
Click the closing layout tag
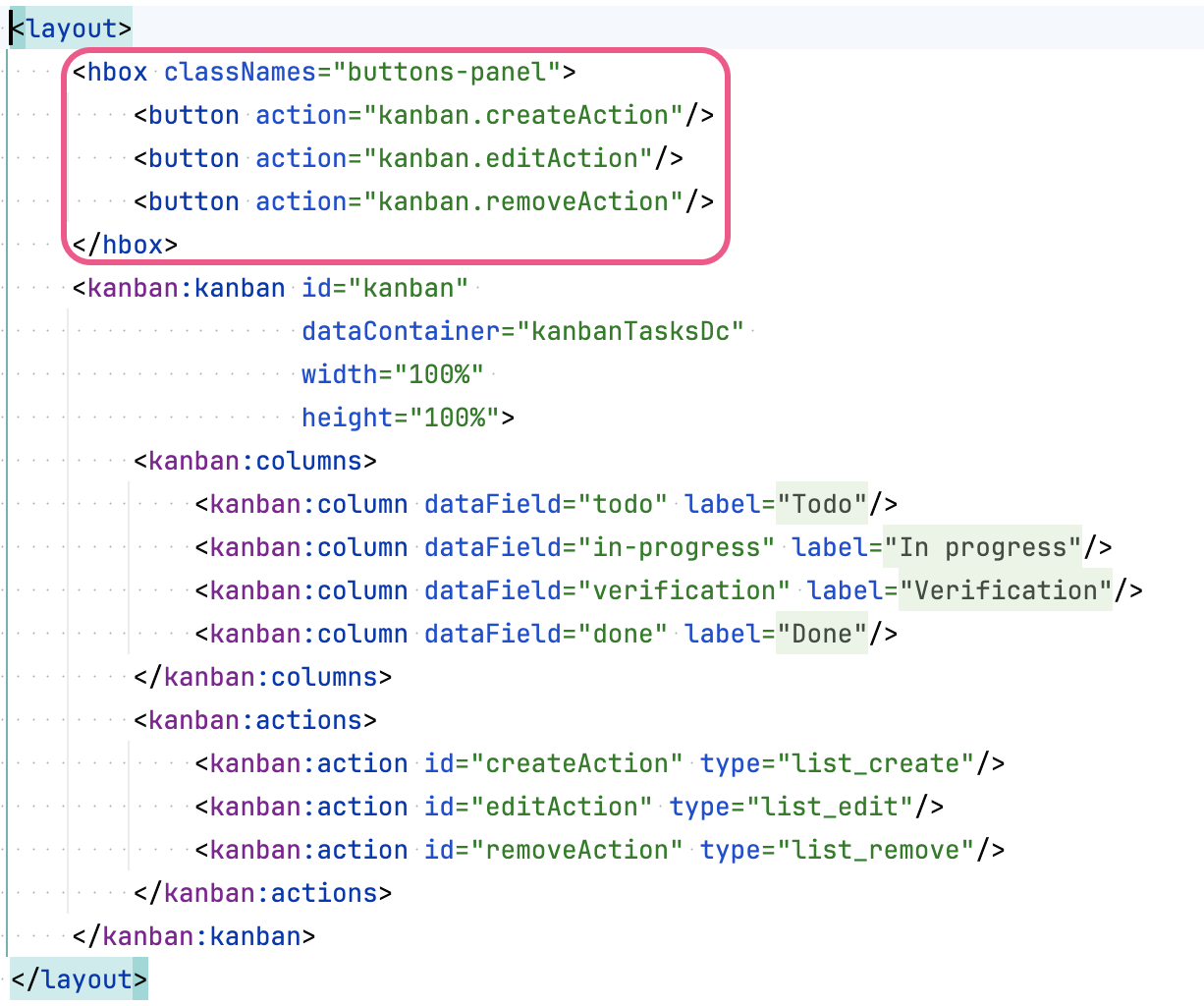(x=74, y=979)
